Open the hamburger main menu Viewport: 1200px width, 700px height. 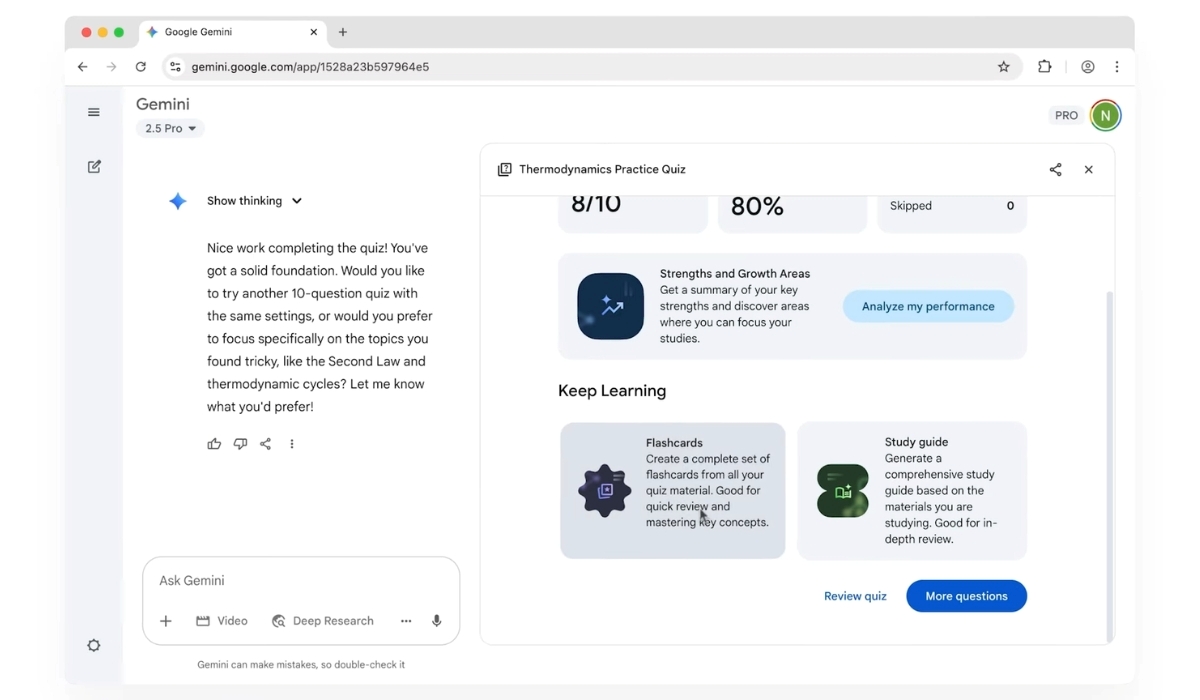click(94, 112)
